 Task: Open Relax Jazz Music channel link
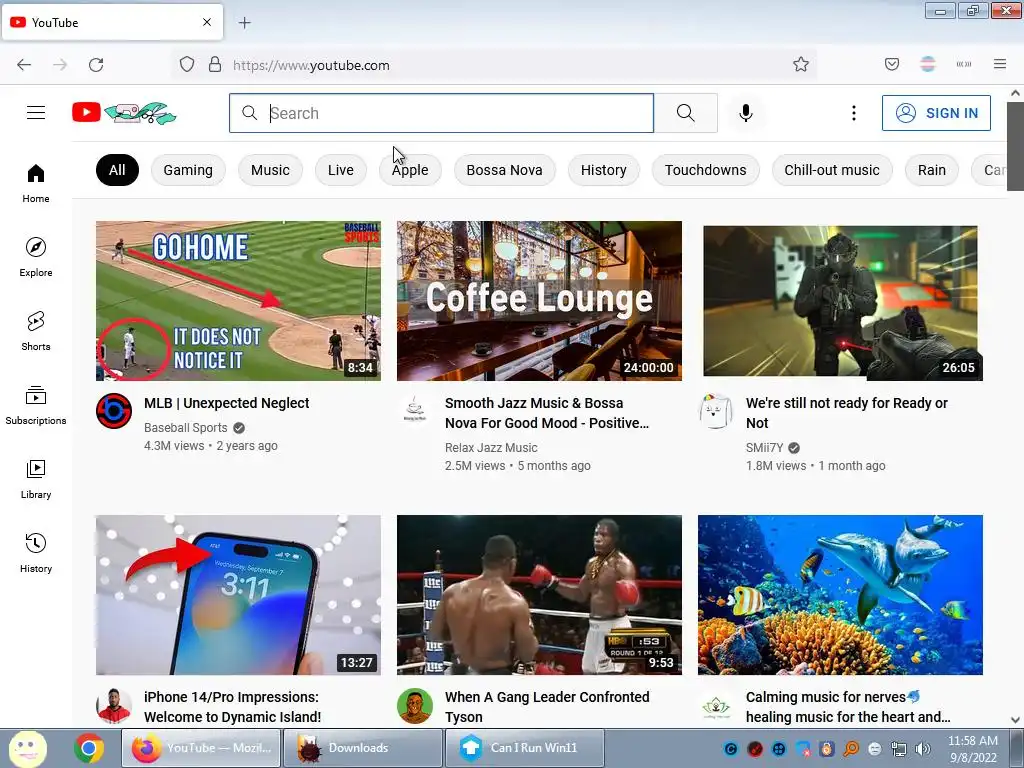tap(491, 447)
